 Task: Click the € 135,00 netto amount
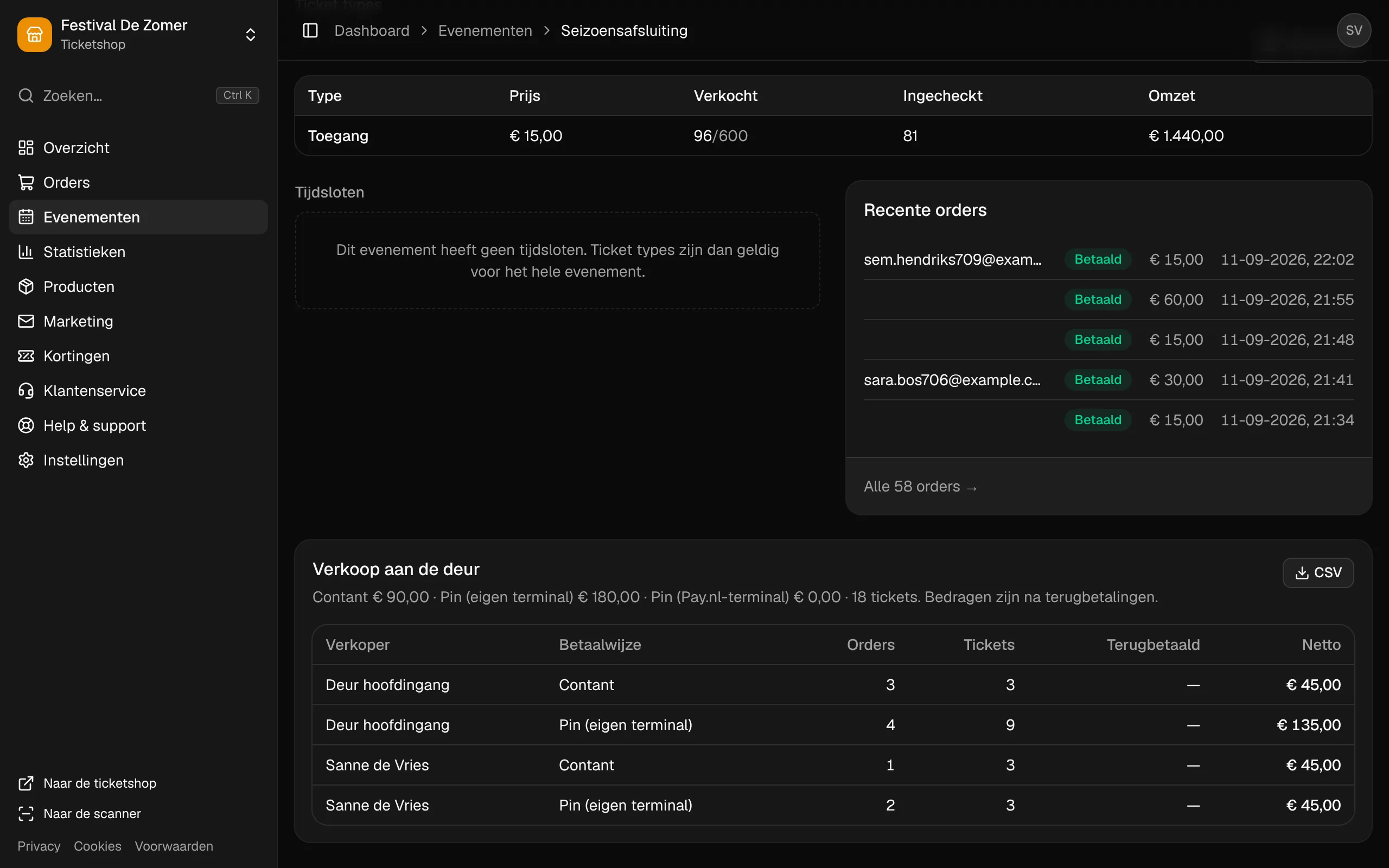pos(1308,725)
